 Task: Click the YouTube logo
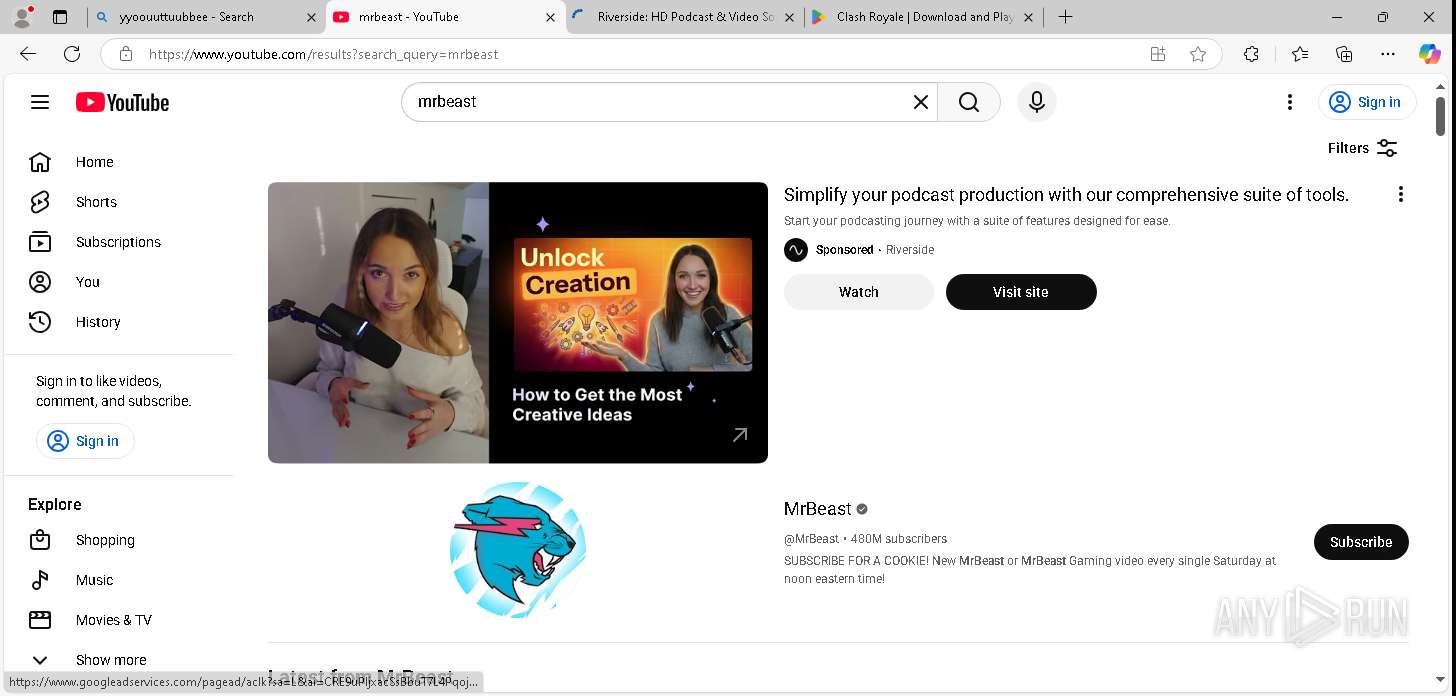tap(122, 102)
